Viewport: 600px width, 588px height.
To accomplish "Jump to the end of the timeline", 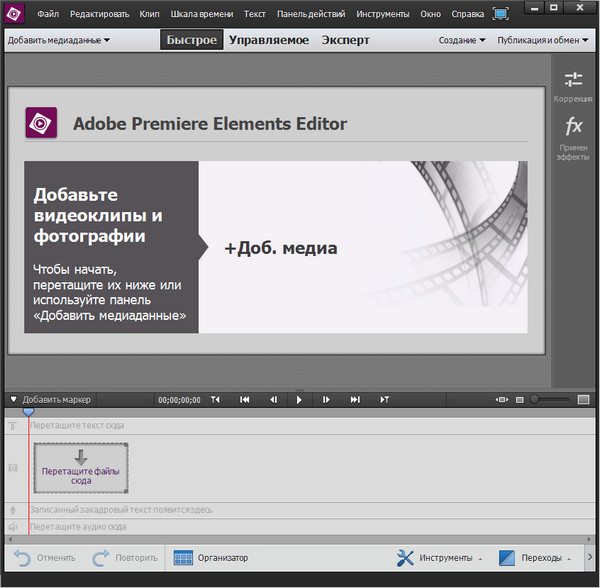I will point(354,400).
